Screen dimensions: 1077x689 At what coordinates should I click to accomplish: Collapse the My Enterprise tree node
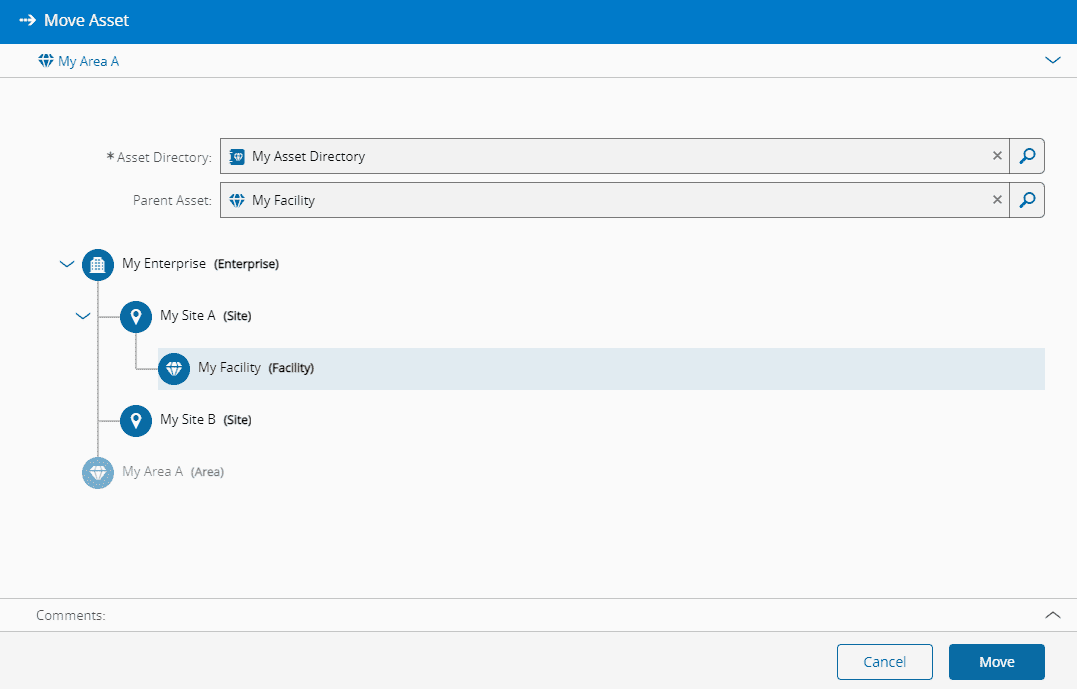tap(67, 264)
